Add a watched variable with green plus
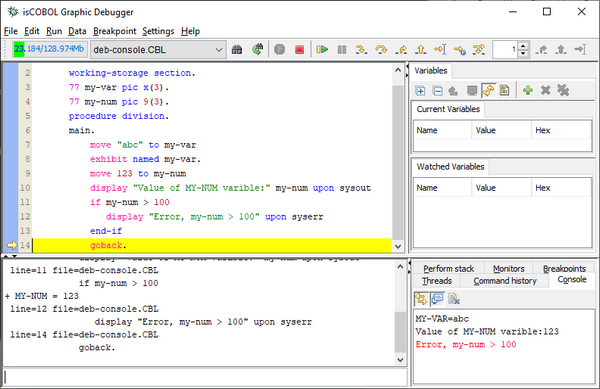The width and height of the screenshot is (600, 389). (x=528, y=90)
